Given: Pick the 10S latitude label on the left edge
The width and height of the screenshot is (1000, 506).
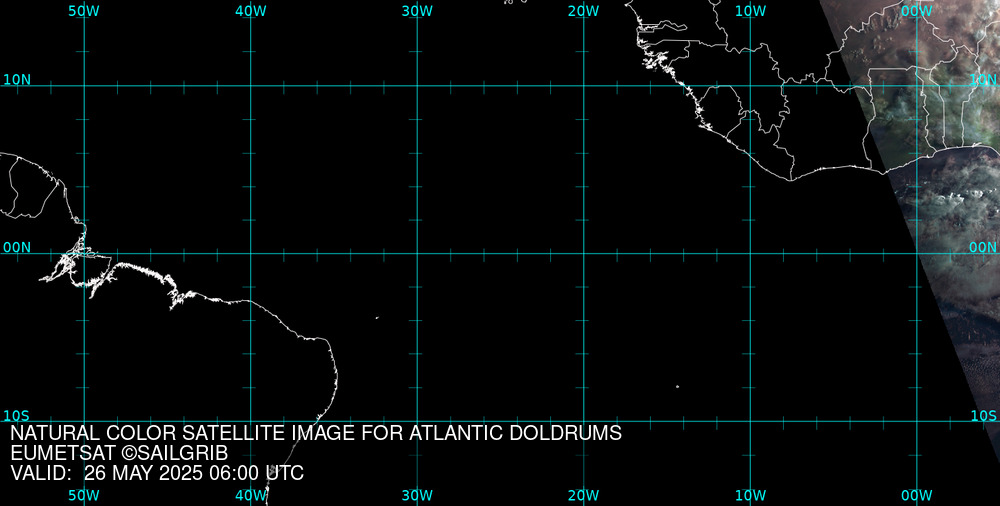Looking at the screenshot, I should [x=17, y=416].
